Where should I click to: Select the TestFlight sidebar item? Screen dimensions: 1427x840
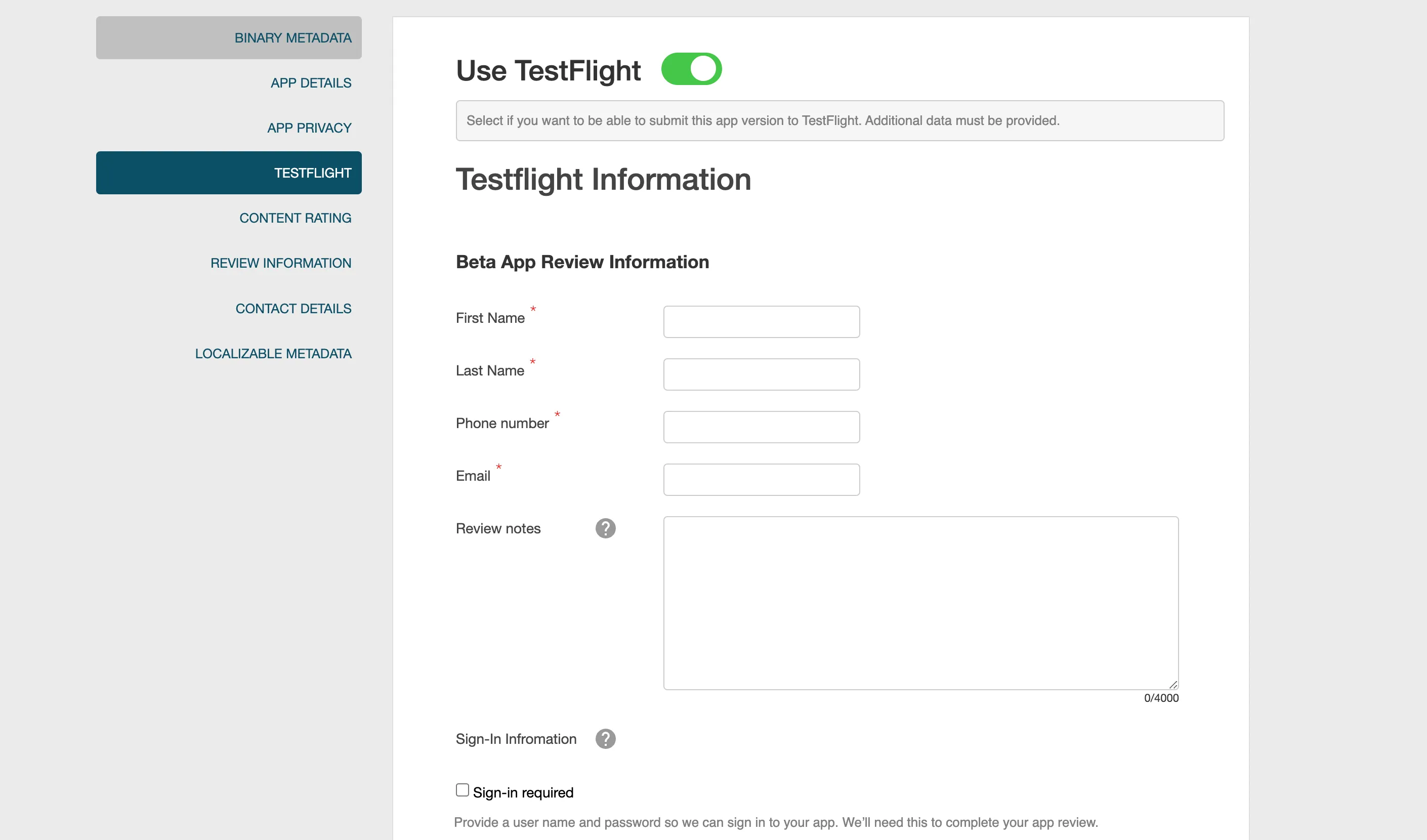click(229, 173)
